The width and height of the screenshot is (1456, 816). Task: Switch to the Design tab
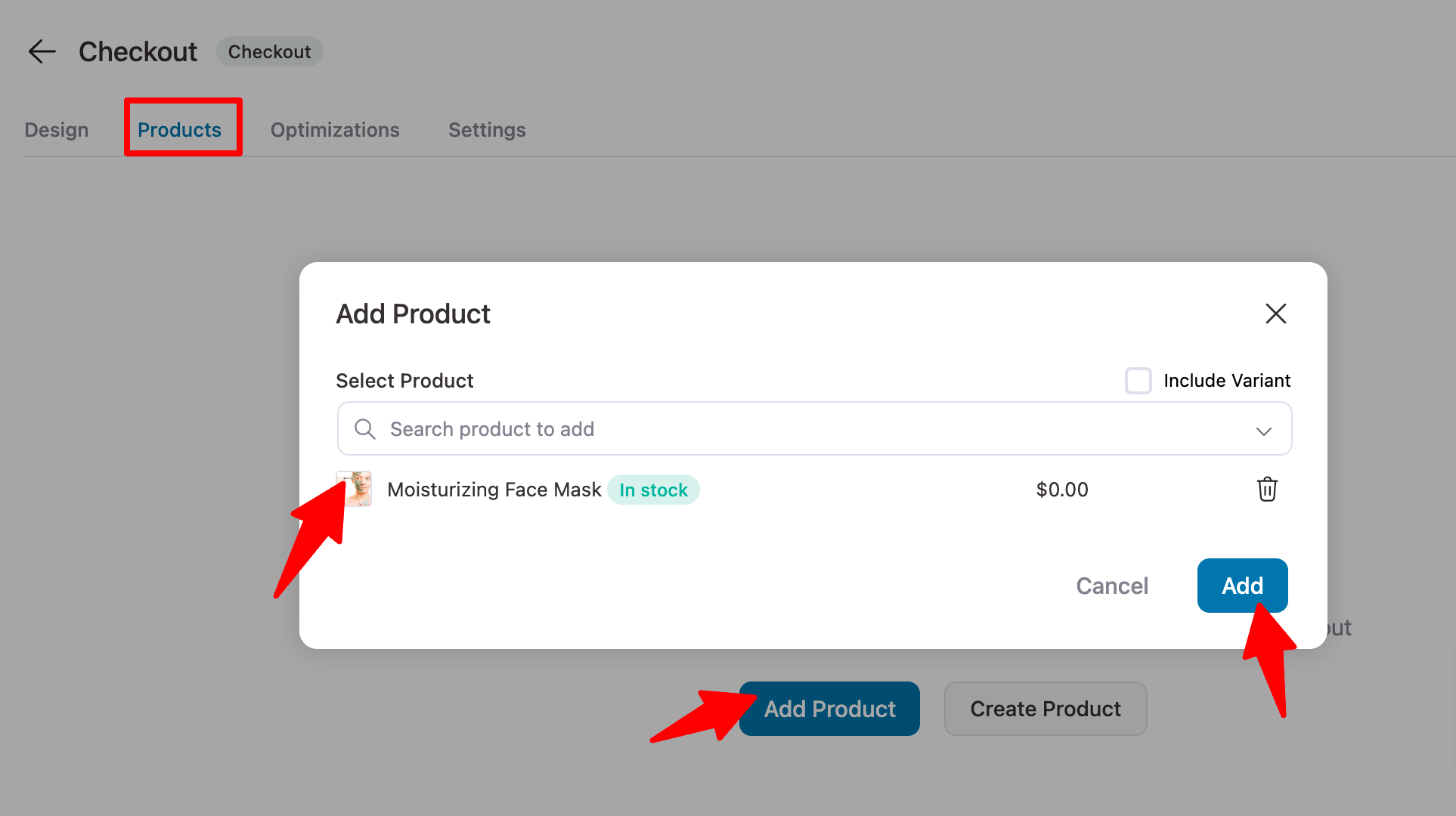point(57,130)
